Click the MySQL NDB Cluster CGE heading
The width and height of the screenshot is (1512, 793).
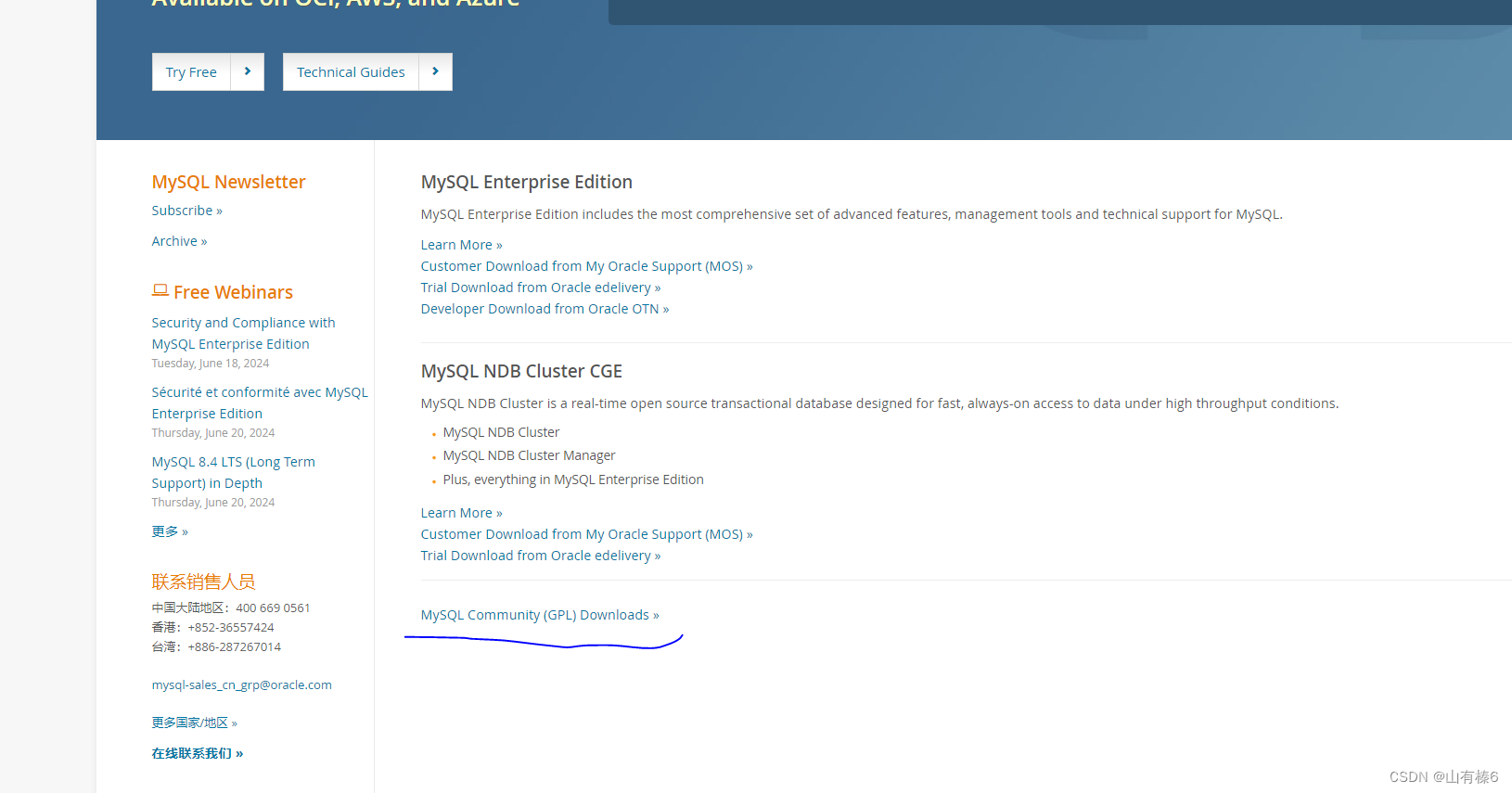[521, 371]
